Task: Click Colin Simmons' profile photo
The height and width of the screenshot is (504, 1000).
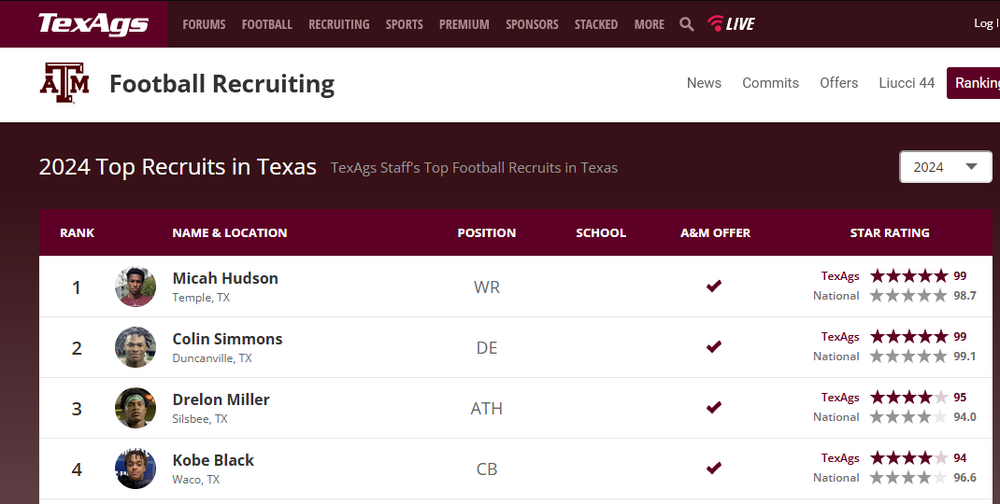Action: 135,347
